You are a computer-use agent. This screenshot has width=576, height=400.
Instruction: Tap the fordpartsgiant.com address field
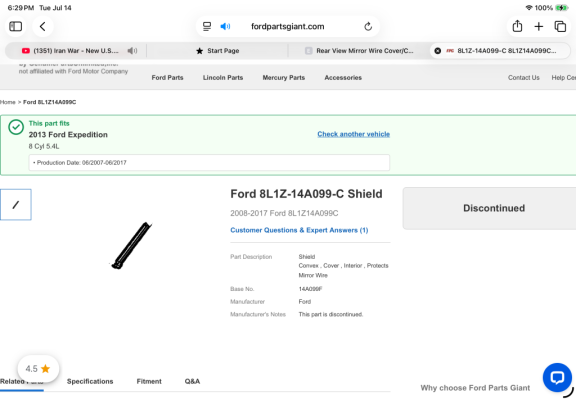288,26
